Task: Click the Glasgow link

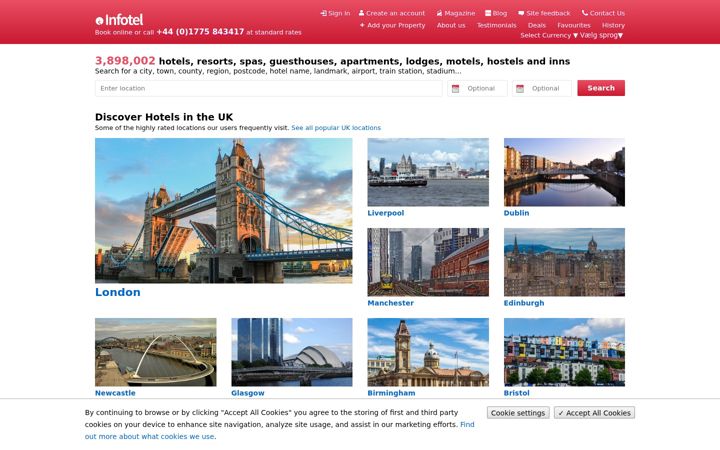Action: 248,393
